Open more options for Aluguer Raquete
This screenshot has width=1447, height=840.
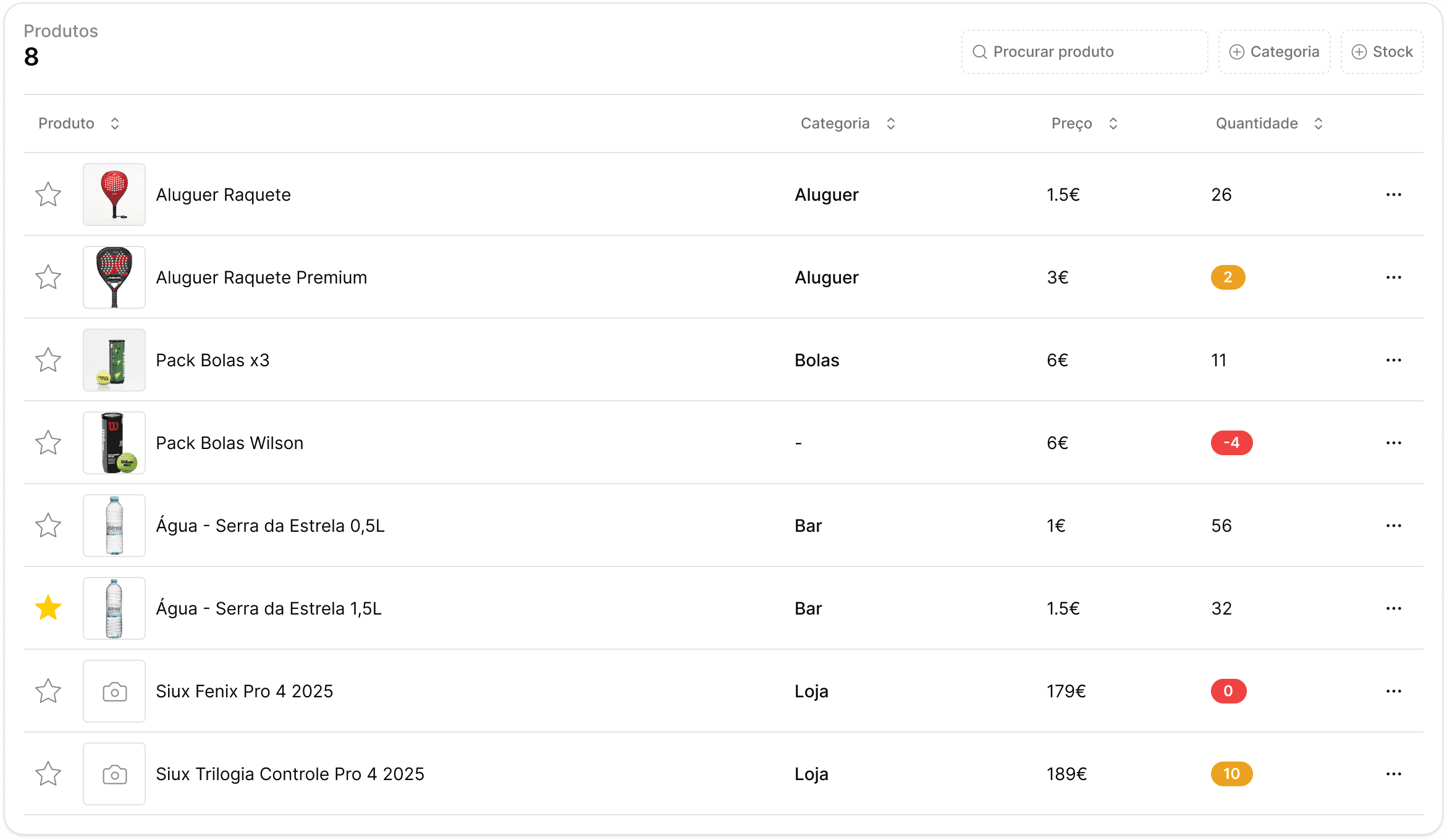(1393, 195)
